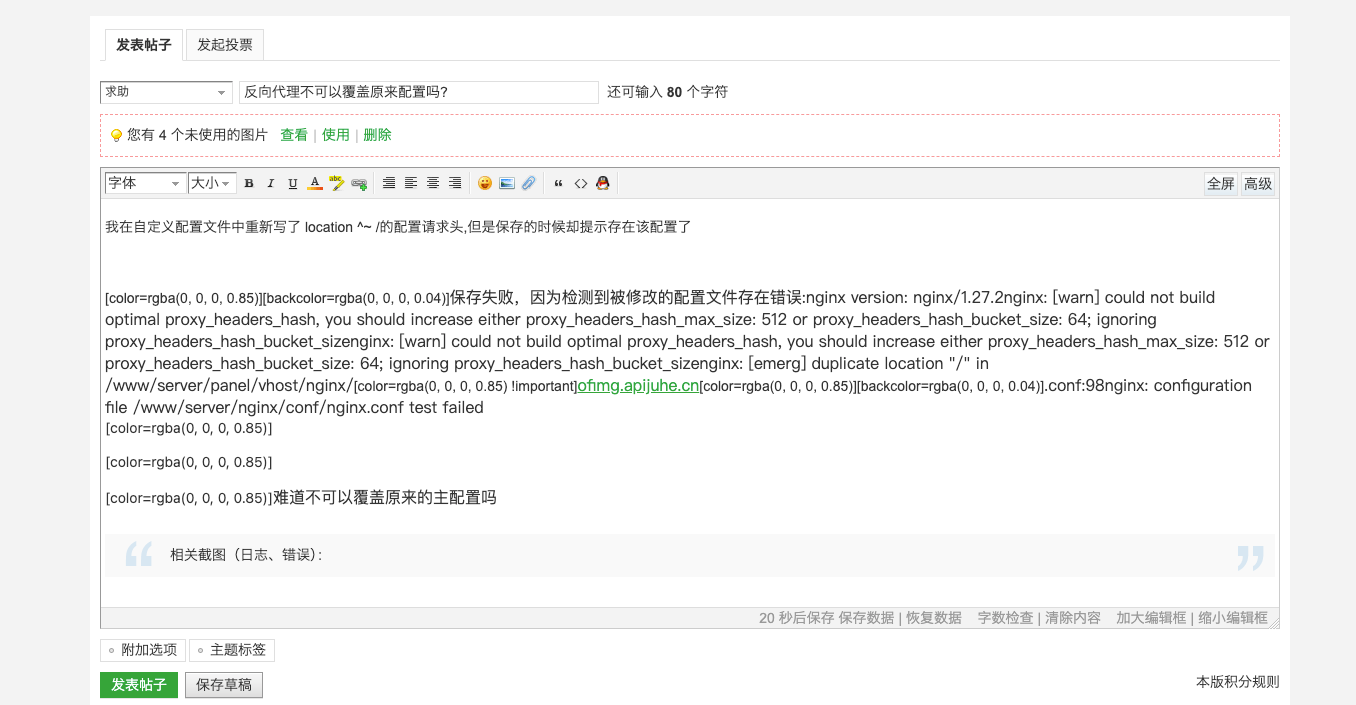Switch editor to 全屏 mode
The width and height of the screenshot is (1356, 705).
click(1221, 183)
